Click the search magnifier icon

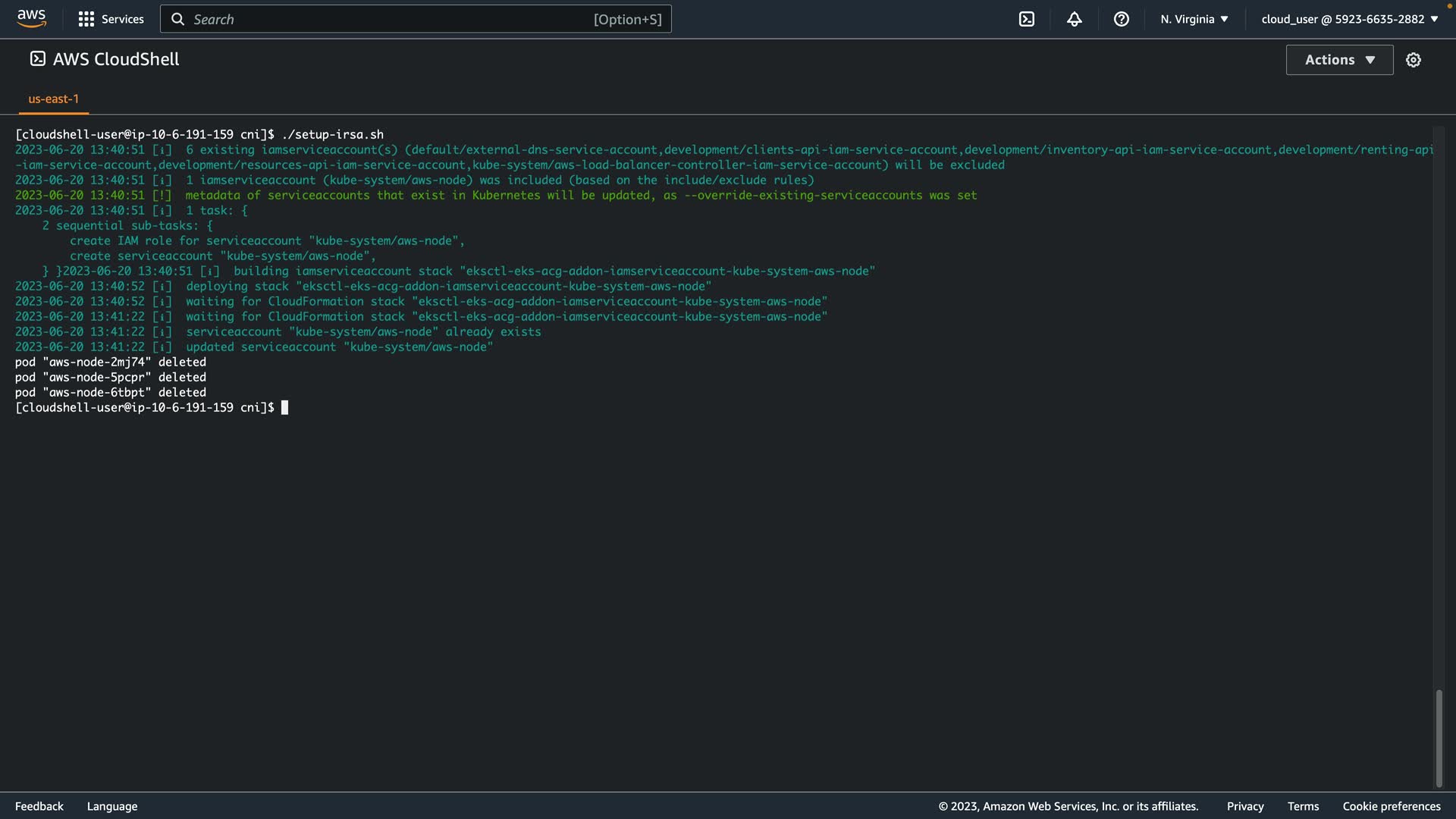click(177, 19)
